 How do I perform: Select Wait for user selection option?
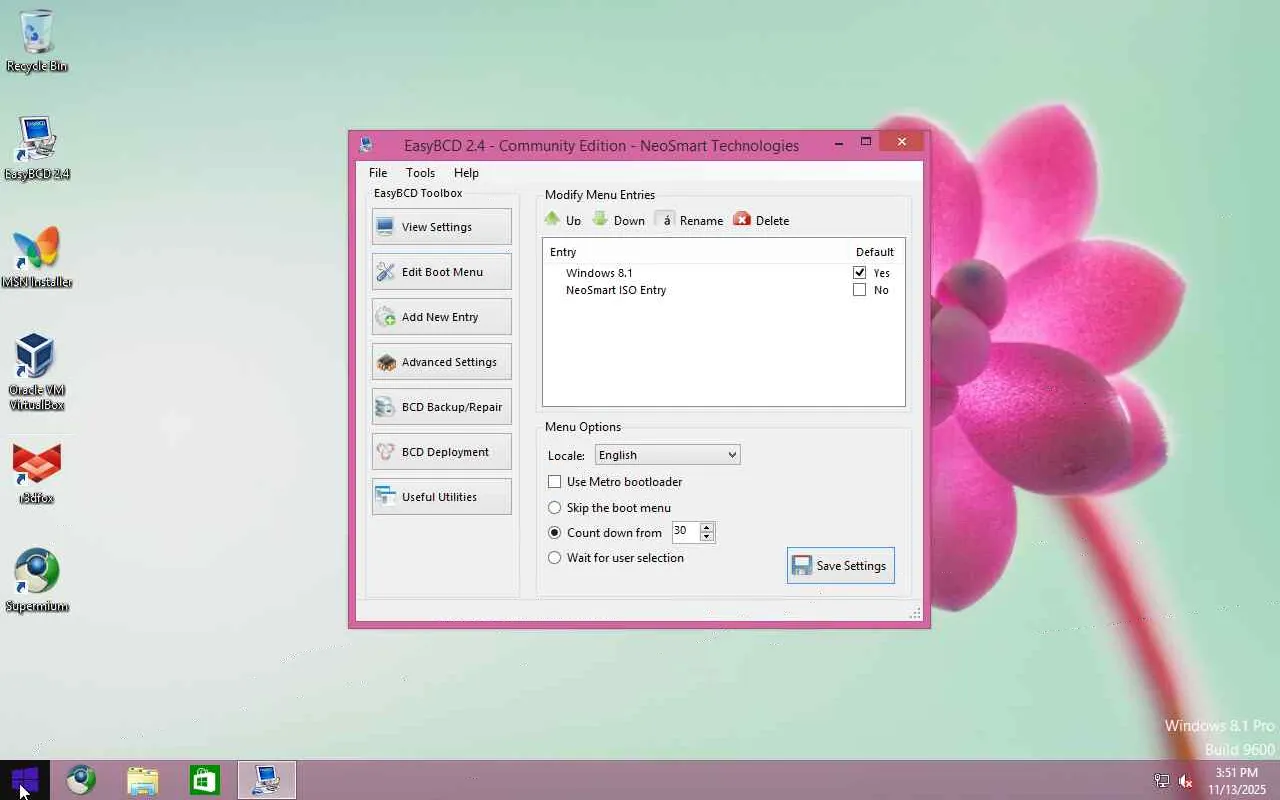[x=555, y=558]
